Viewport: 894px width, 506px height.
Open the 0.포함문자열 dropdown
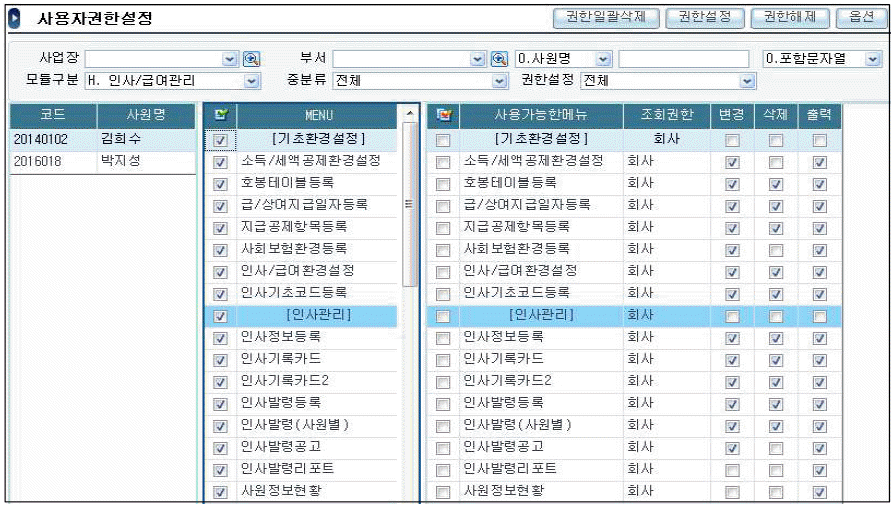pos(873,60)
